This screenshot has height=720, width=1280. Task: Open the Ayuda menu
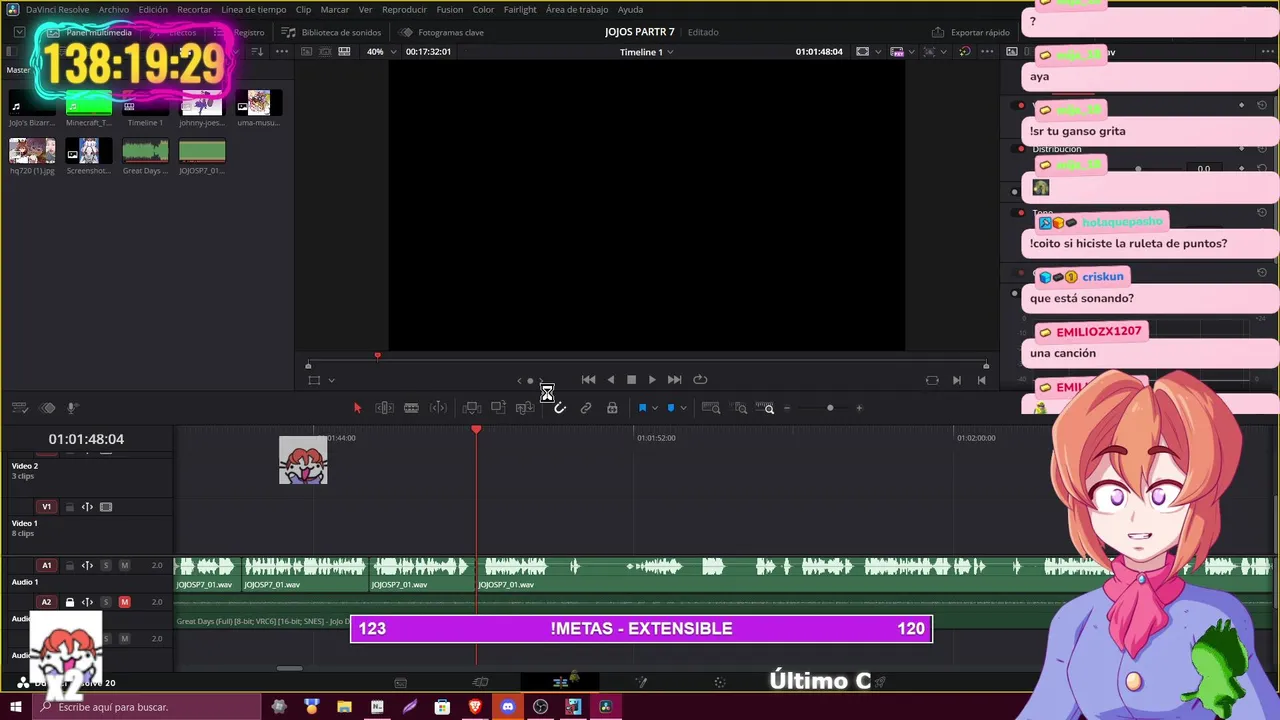tap(630, 9)
